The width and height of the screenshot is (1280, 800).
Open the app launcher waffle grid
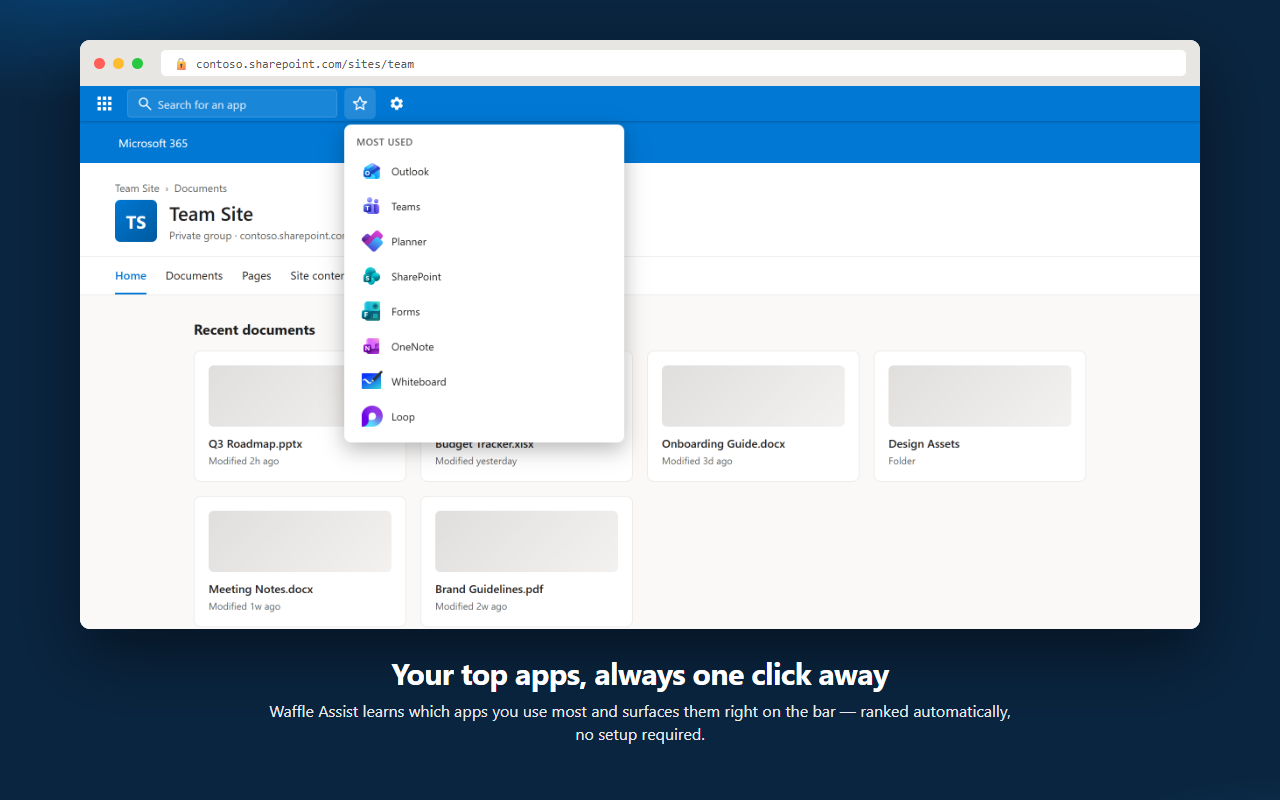[x=104, y=104]
